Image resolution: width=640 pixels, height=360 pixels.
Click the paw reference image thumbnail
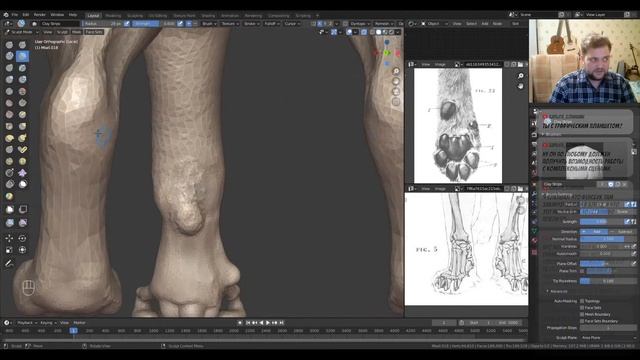coord(458,126)
